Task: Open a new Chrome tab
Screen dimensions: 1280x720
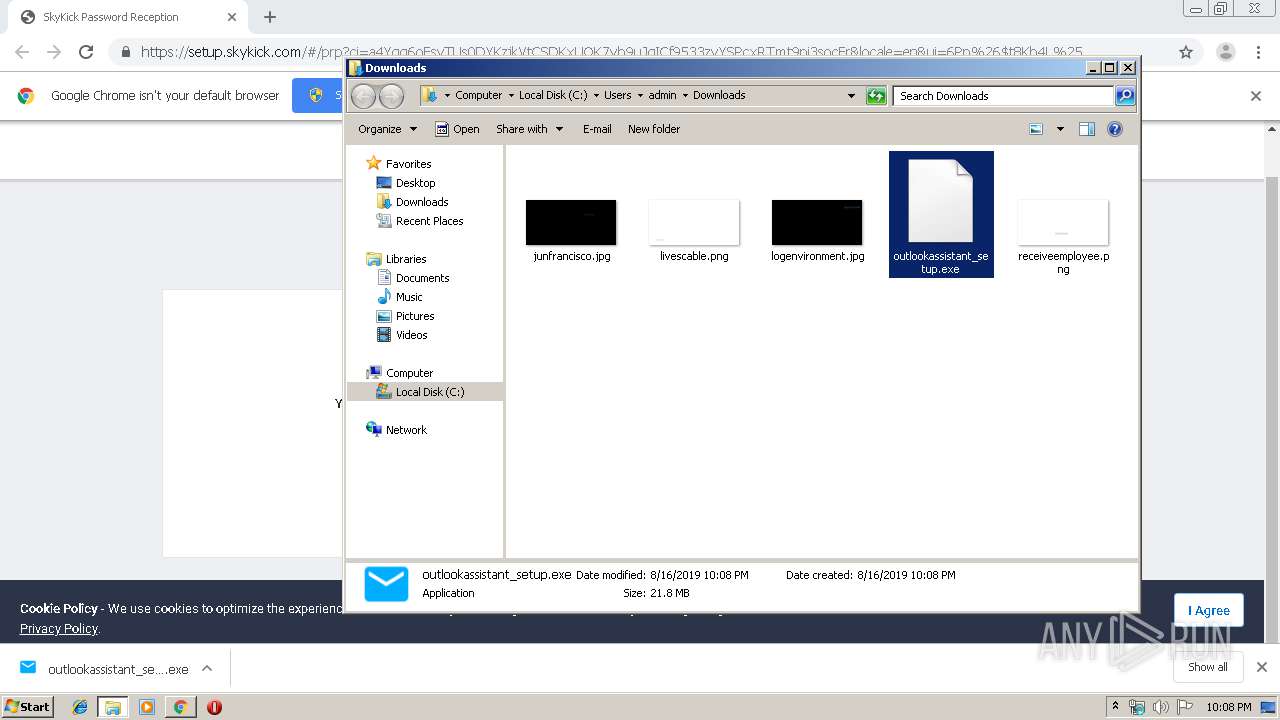Action: 270,17
